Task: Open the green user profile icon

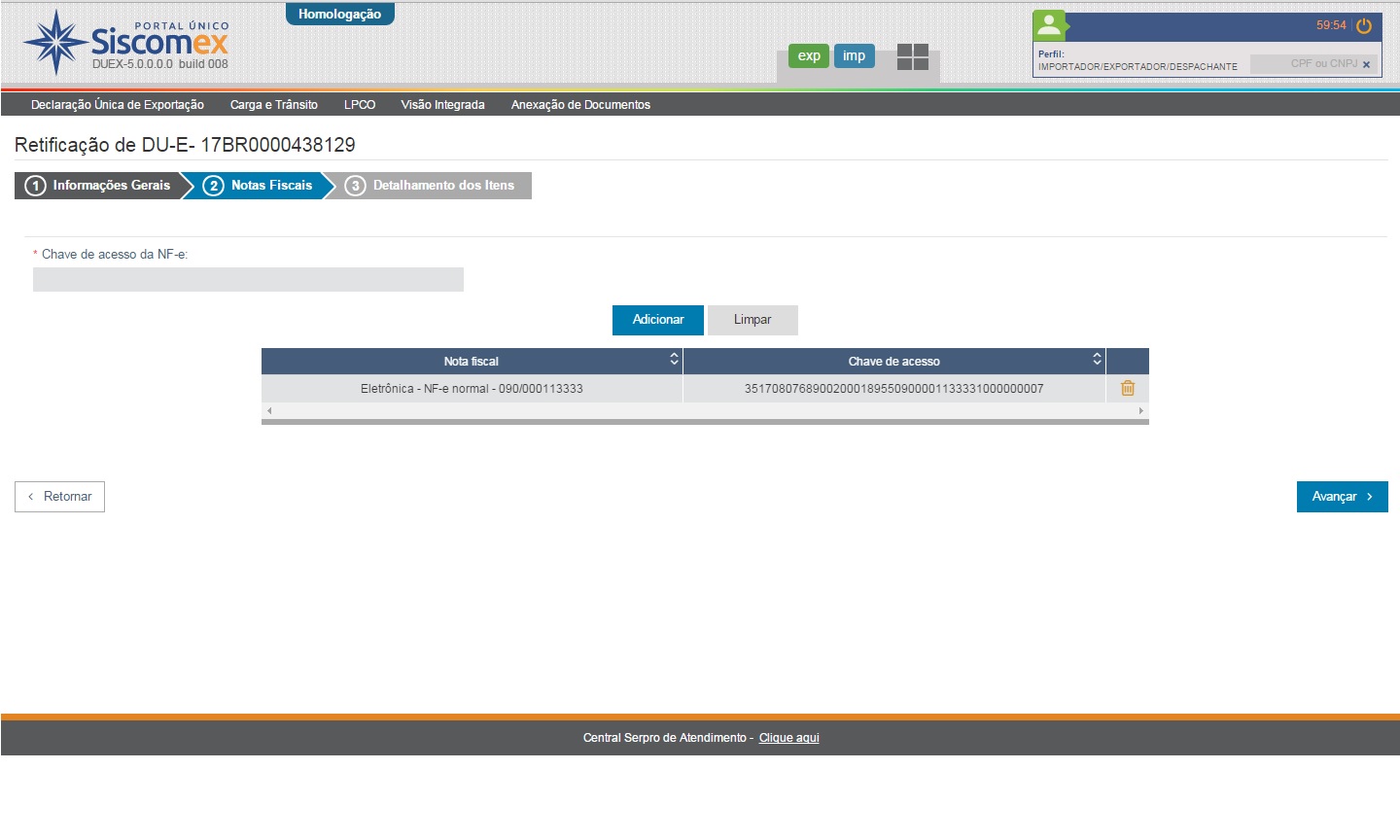Action: click(1049, 25)
